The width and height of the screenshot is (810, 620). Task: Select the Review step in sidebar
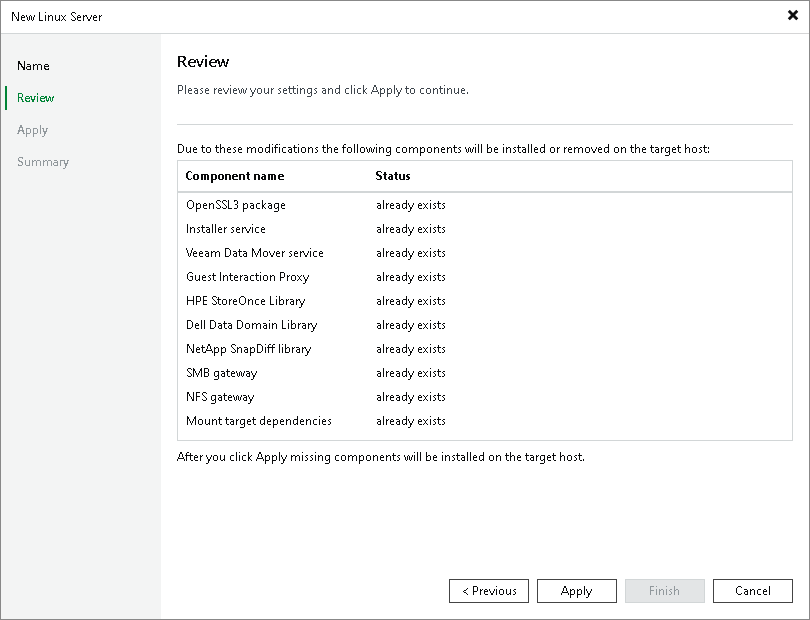tap(35, 97)
